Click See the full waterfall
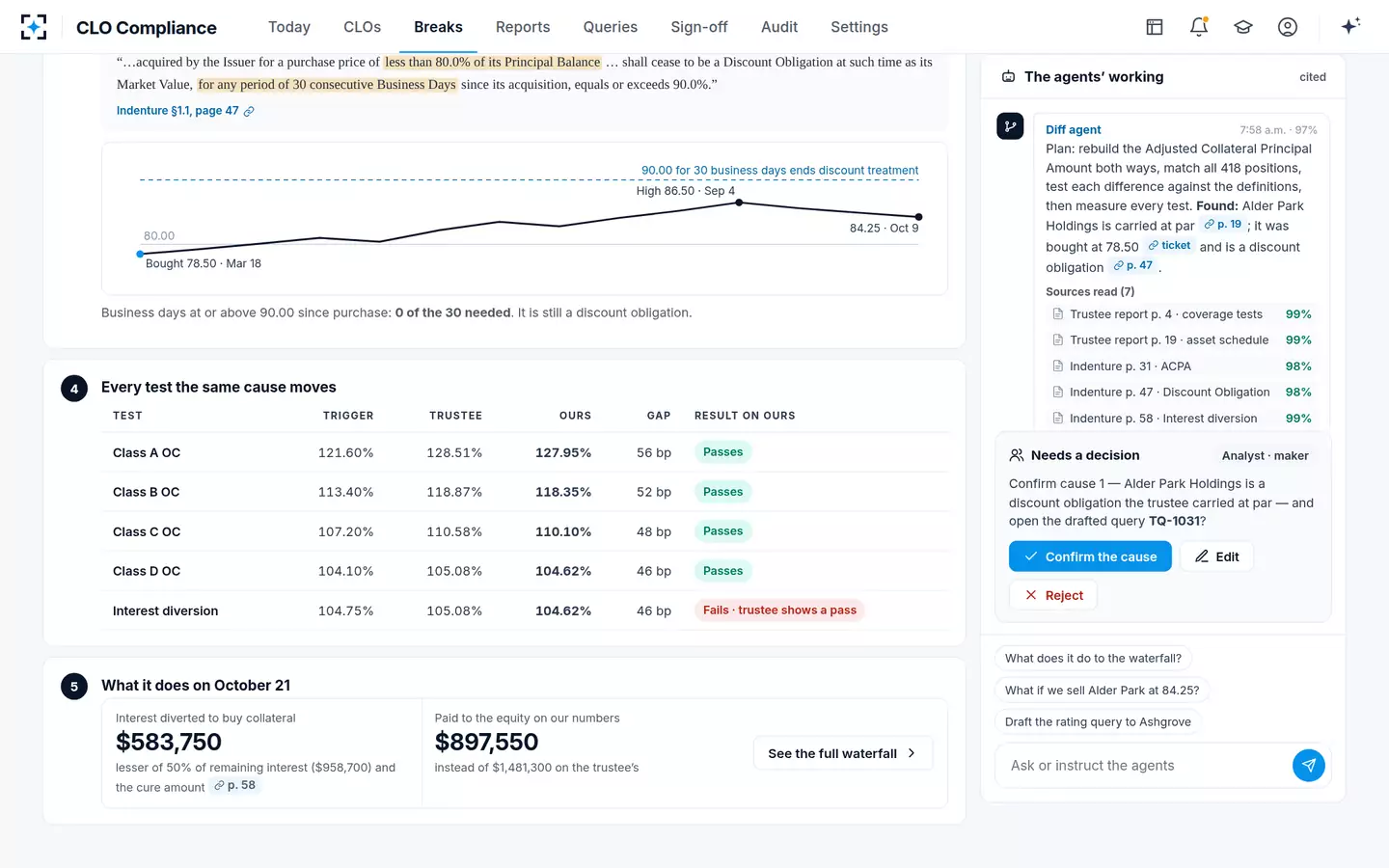 click(x=843, y=753)
